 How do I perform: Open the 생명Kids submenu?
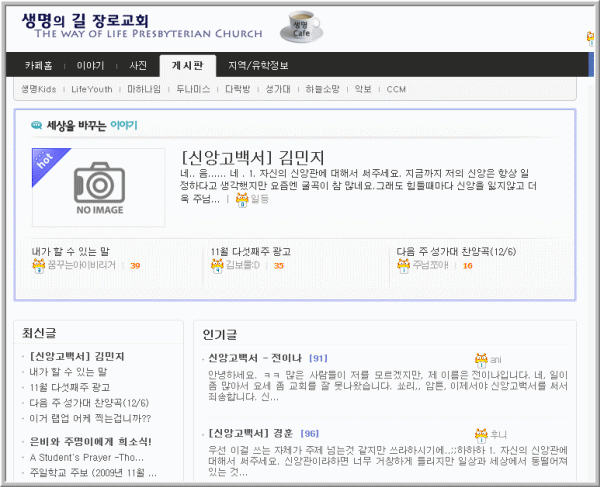pos(39,89)
